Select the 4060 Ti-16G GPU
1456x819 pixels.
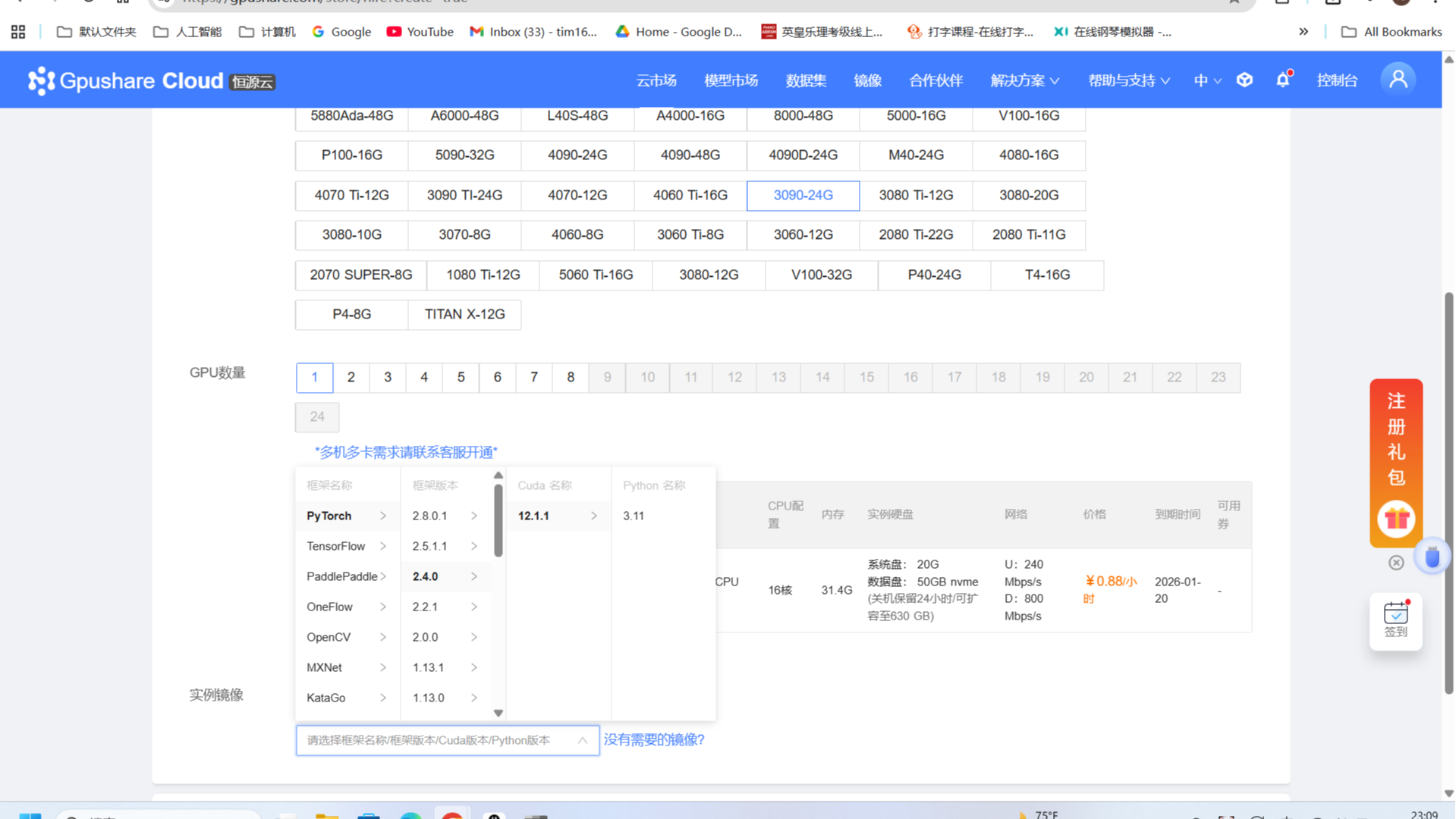pyautogui.click(x=690, y=195)
